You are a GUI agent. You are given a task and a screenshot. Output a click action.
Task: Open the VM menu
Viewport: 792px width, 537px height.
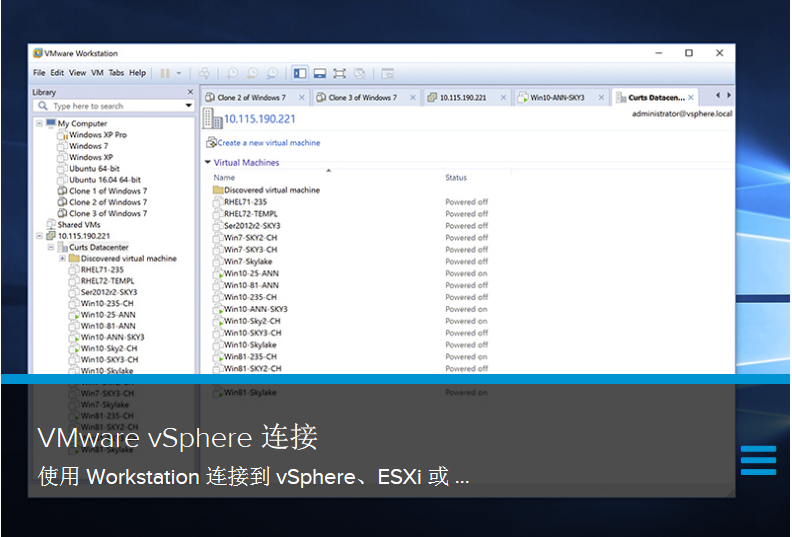97,73
